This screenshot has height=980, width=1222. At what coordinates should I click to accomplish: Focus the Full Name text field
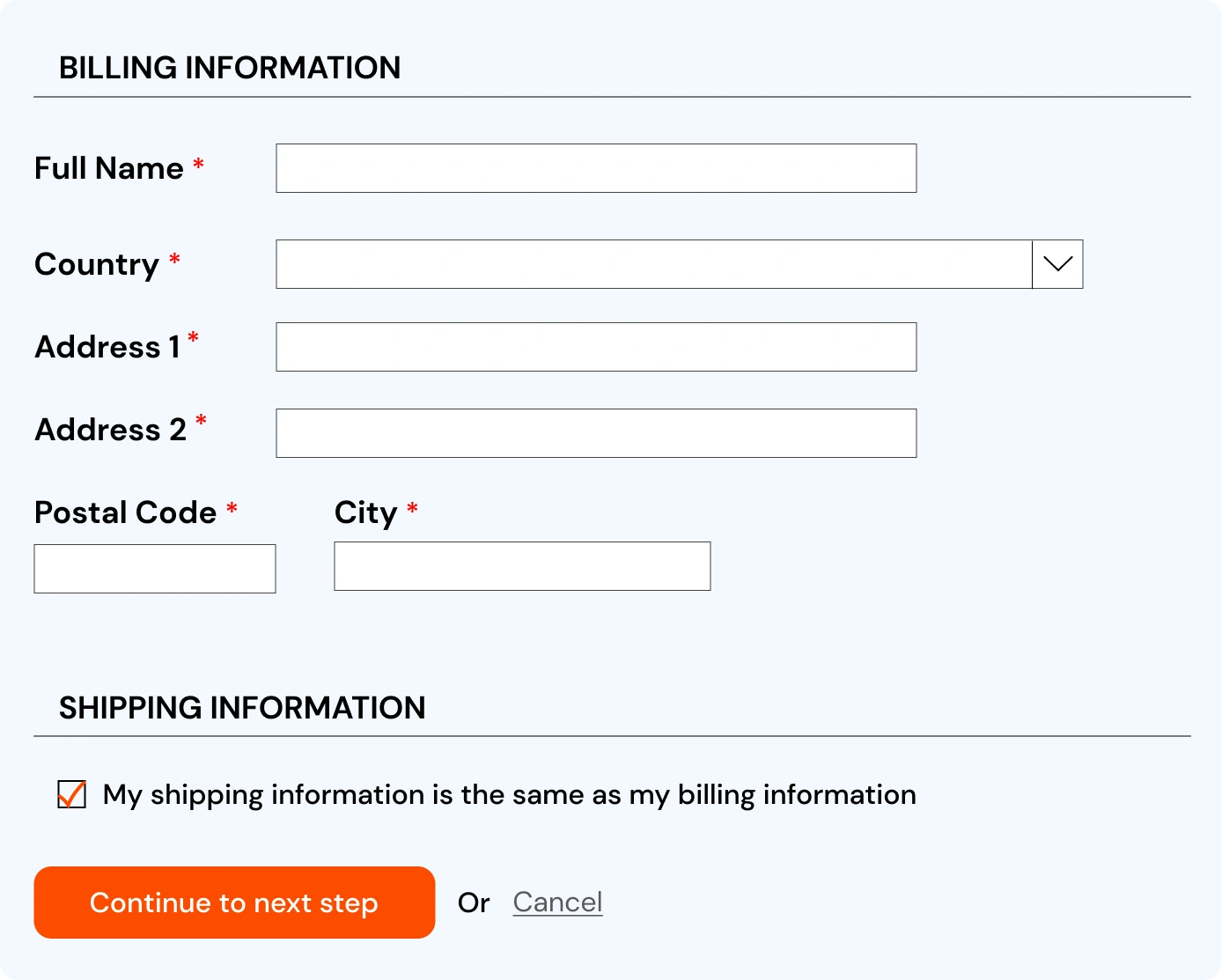pyautogui.click(x=596, y=168)
